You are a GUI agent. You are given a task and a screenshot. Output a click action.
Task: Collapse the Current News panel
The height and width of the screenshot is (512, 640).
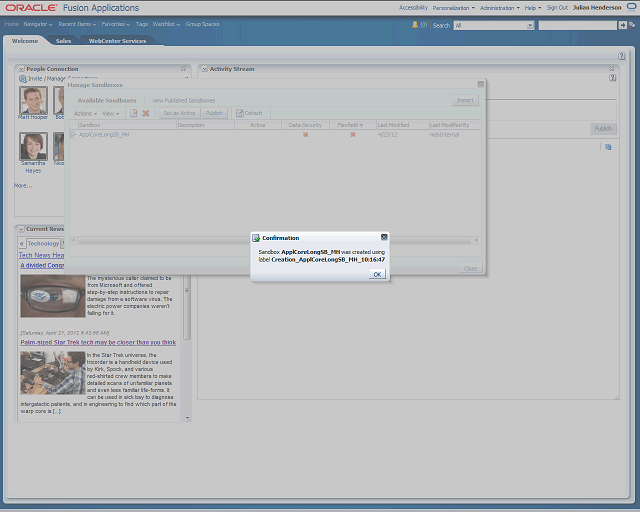point(21,229)
